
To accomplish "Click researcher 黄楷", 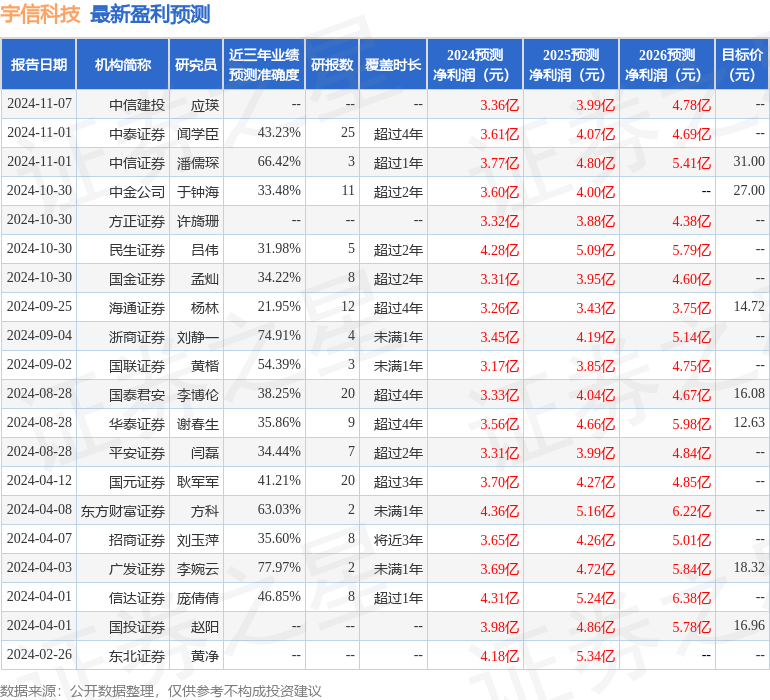I will pyautogui.click(x=205, y=366).
